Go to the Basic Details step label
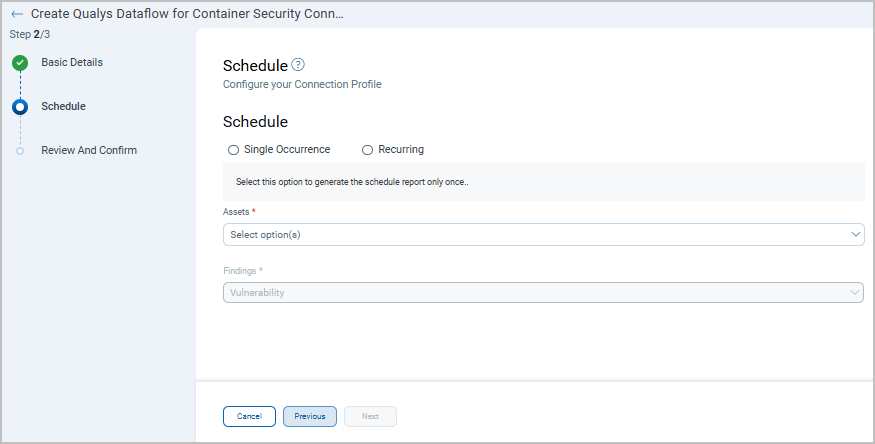 coord(72,62)
